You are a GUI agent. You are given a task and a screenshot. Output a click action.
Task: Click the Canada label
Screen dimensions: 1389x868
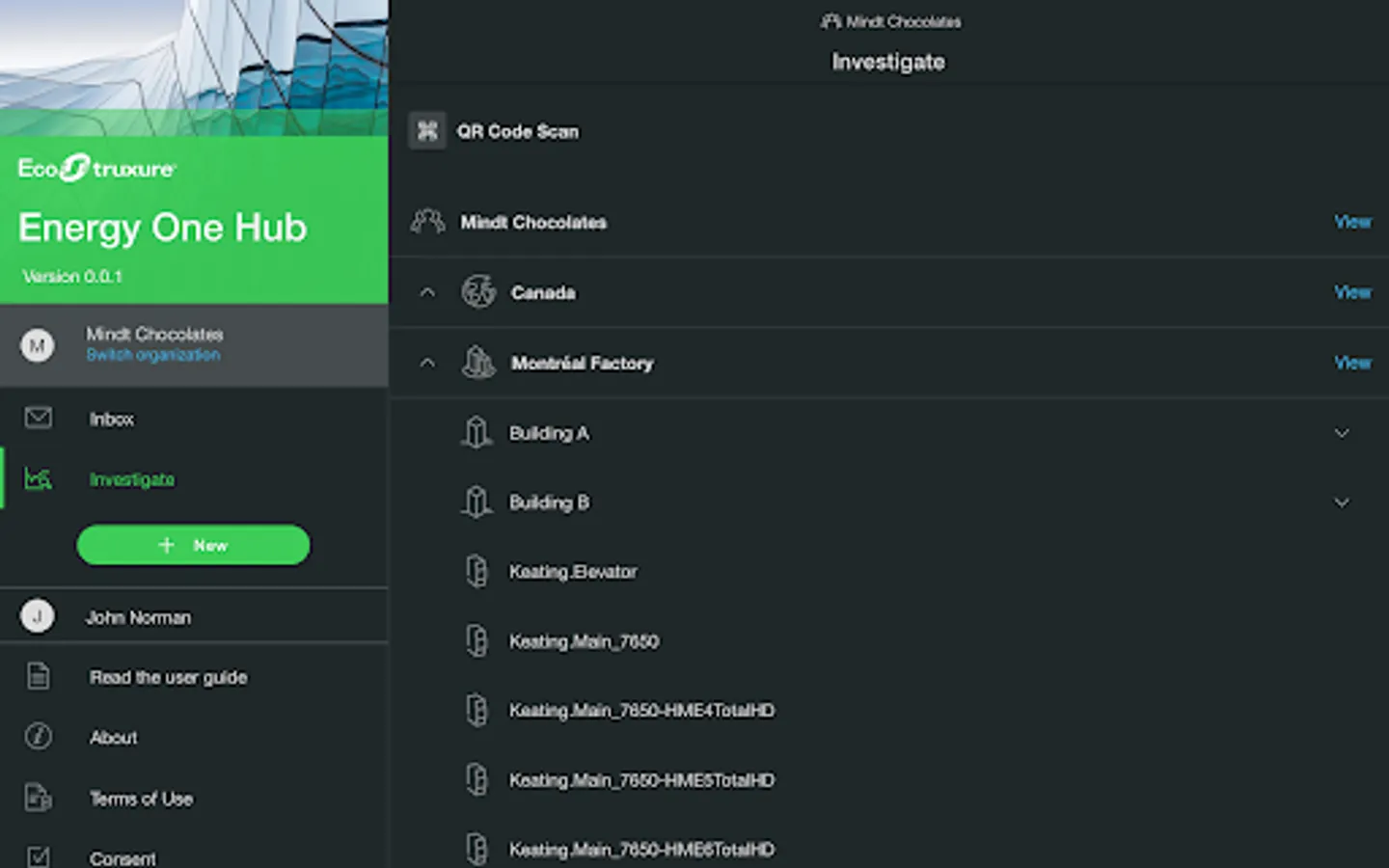(x=543, y=292)
